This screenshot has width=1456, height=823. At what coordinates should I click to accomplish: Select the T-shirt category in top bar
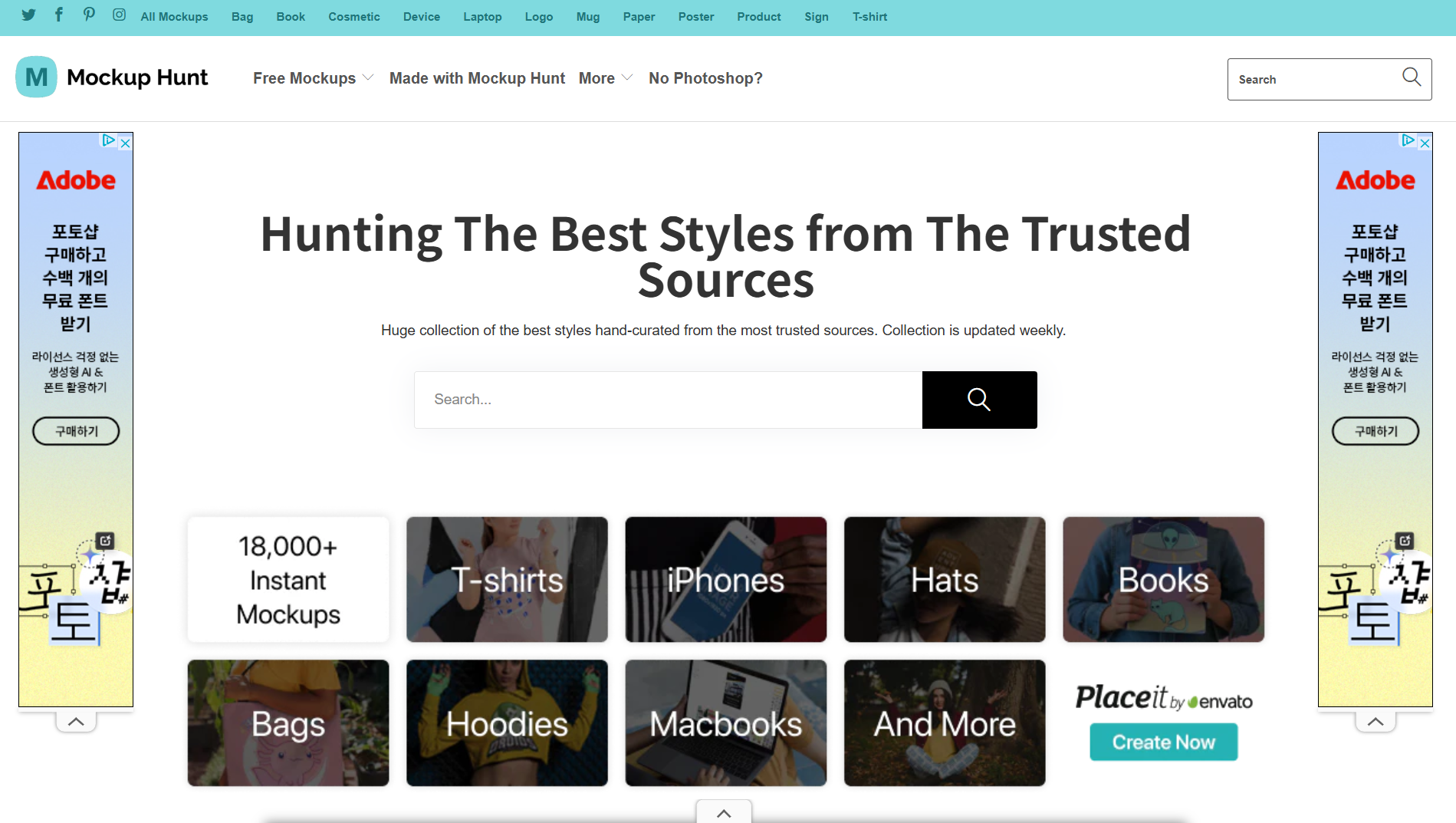(x=869, y=17)
